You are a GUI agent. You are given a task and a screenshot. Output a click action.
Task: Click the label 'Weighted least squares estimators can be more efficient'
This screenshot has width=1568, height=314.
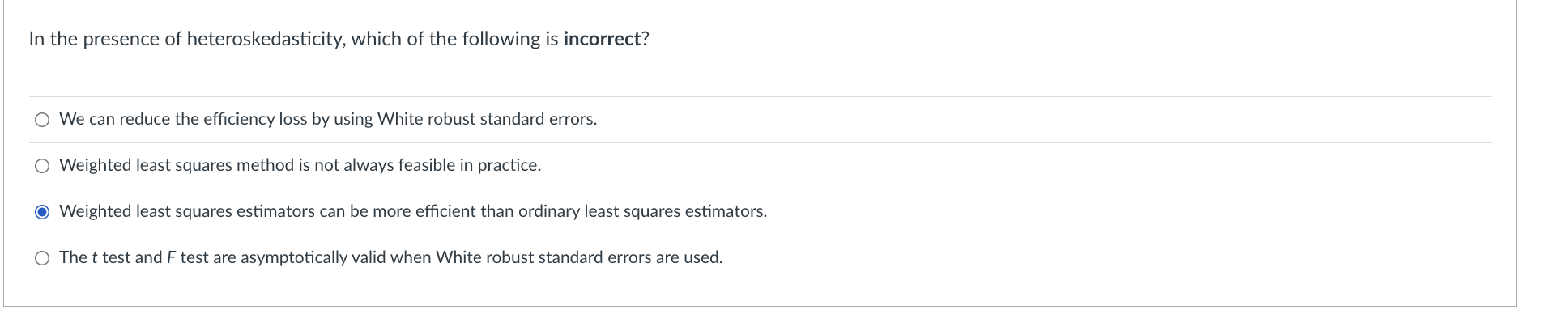[x=413, y=211]
